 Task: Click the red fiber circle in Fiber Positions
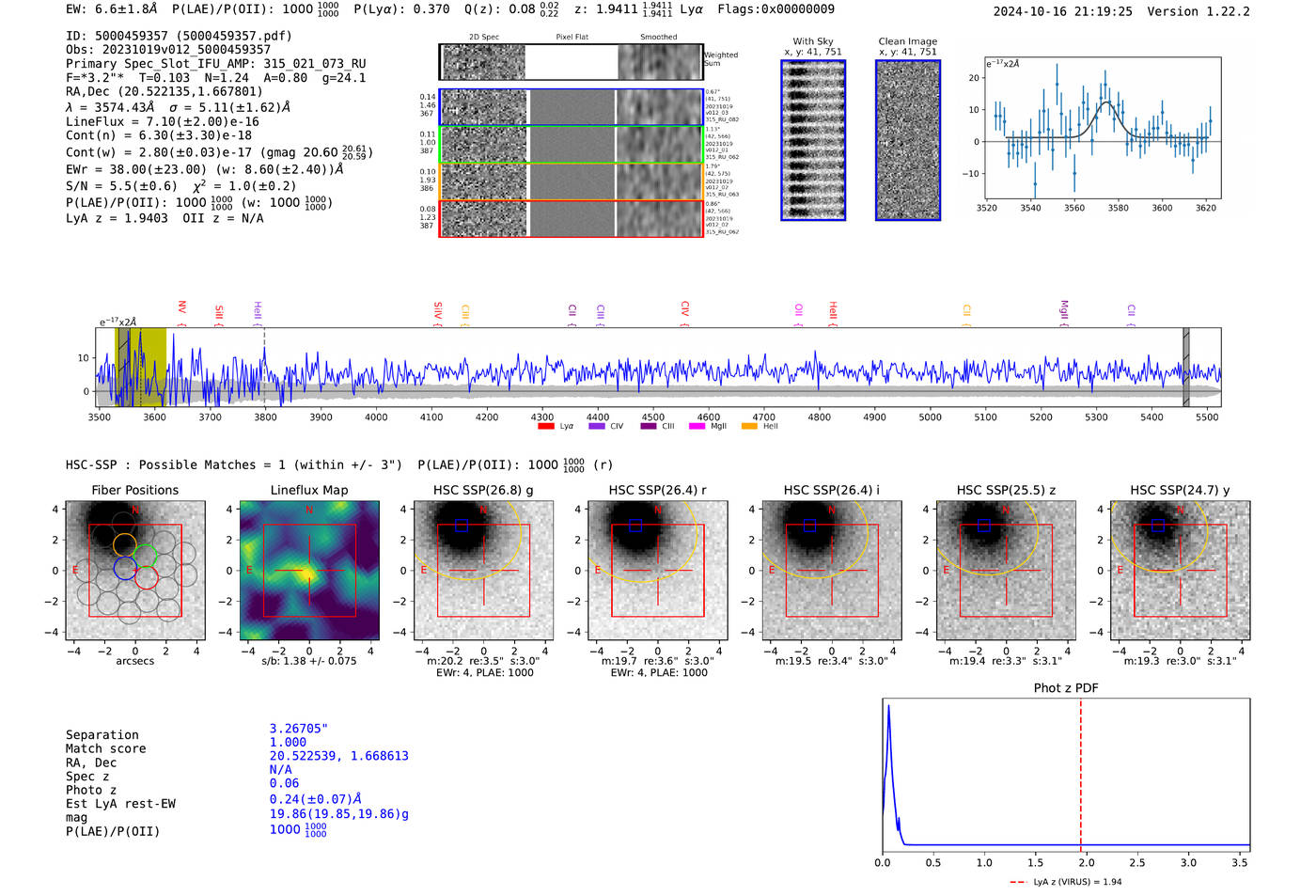point(147,578)
